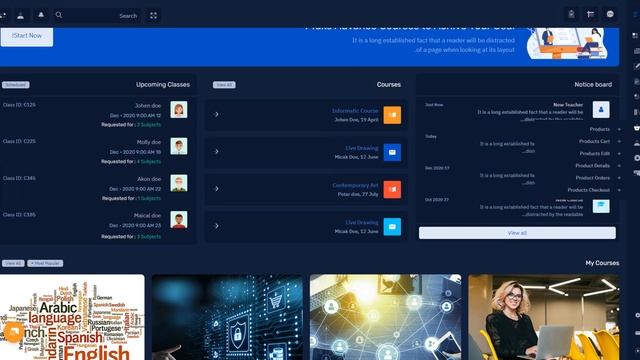
Task: Click the Class ID: C385 text
Action: 19,215
